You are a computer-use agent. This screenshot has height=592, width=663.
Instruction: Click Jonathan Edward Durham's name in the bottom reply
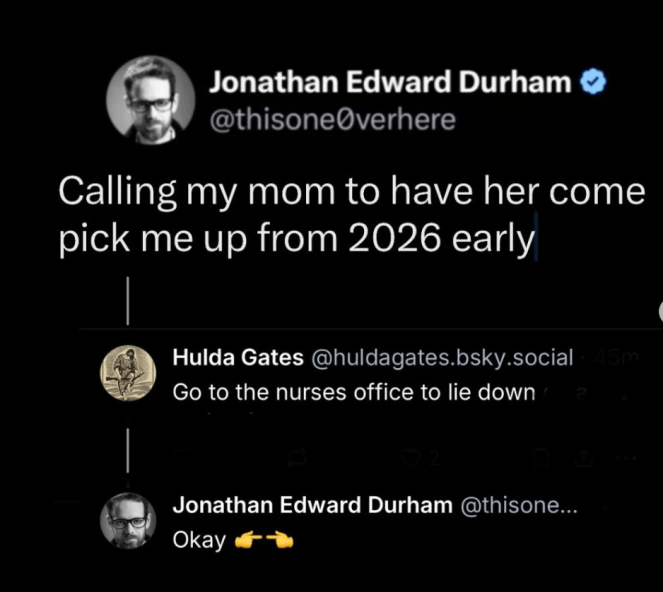(x=312, y=505)
